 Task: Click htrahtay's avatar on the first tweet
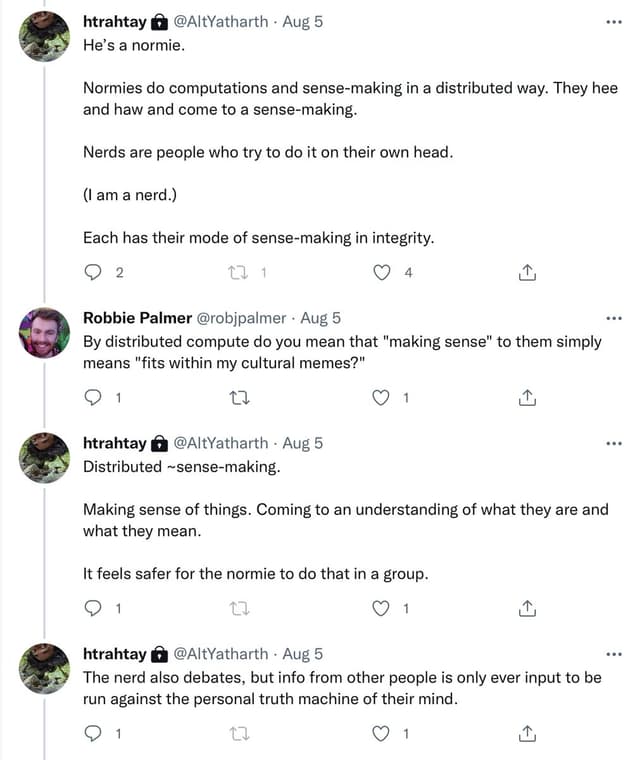[45, 37]
